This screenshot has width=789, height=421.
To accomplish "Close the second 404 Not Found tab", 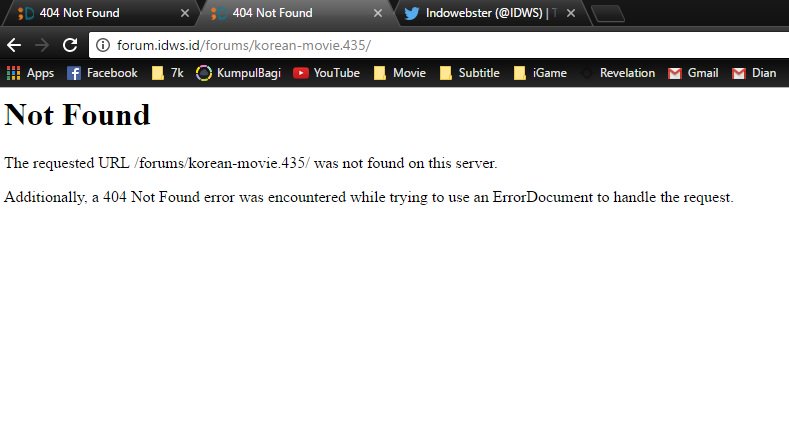I will coord(378,13).
